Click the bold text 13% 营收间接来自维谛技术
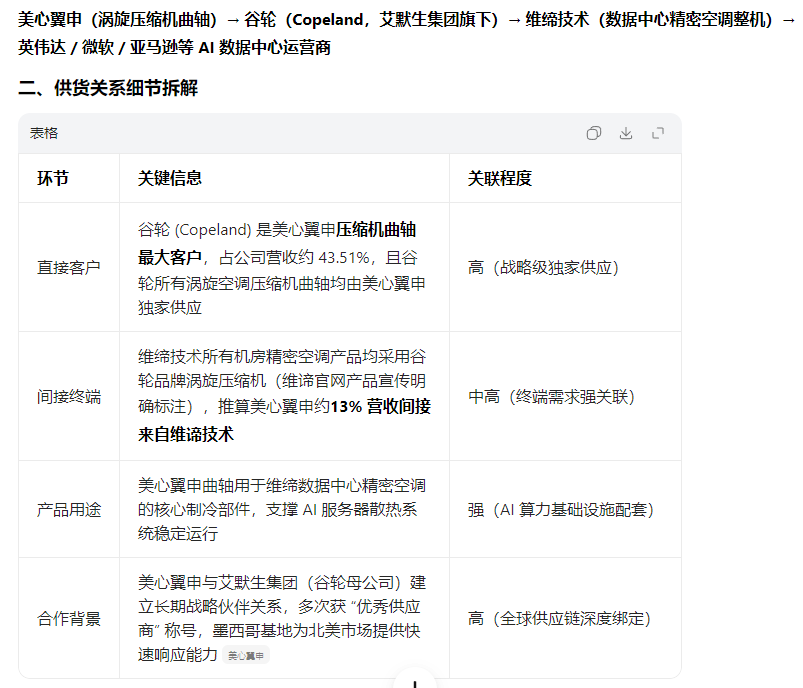The width and height of the screenshot is (803, 688). click(284, 421)
